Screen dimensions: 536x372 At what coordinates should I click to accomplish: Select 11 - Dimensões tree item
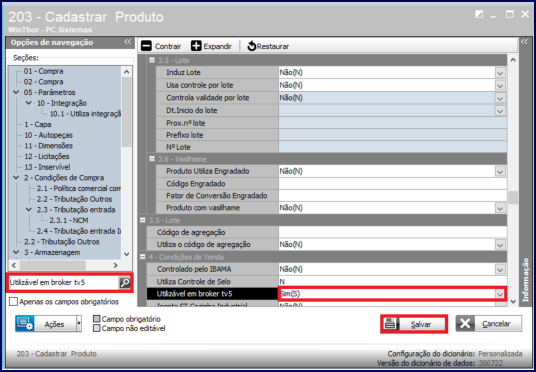48,146
